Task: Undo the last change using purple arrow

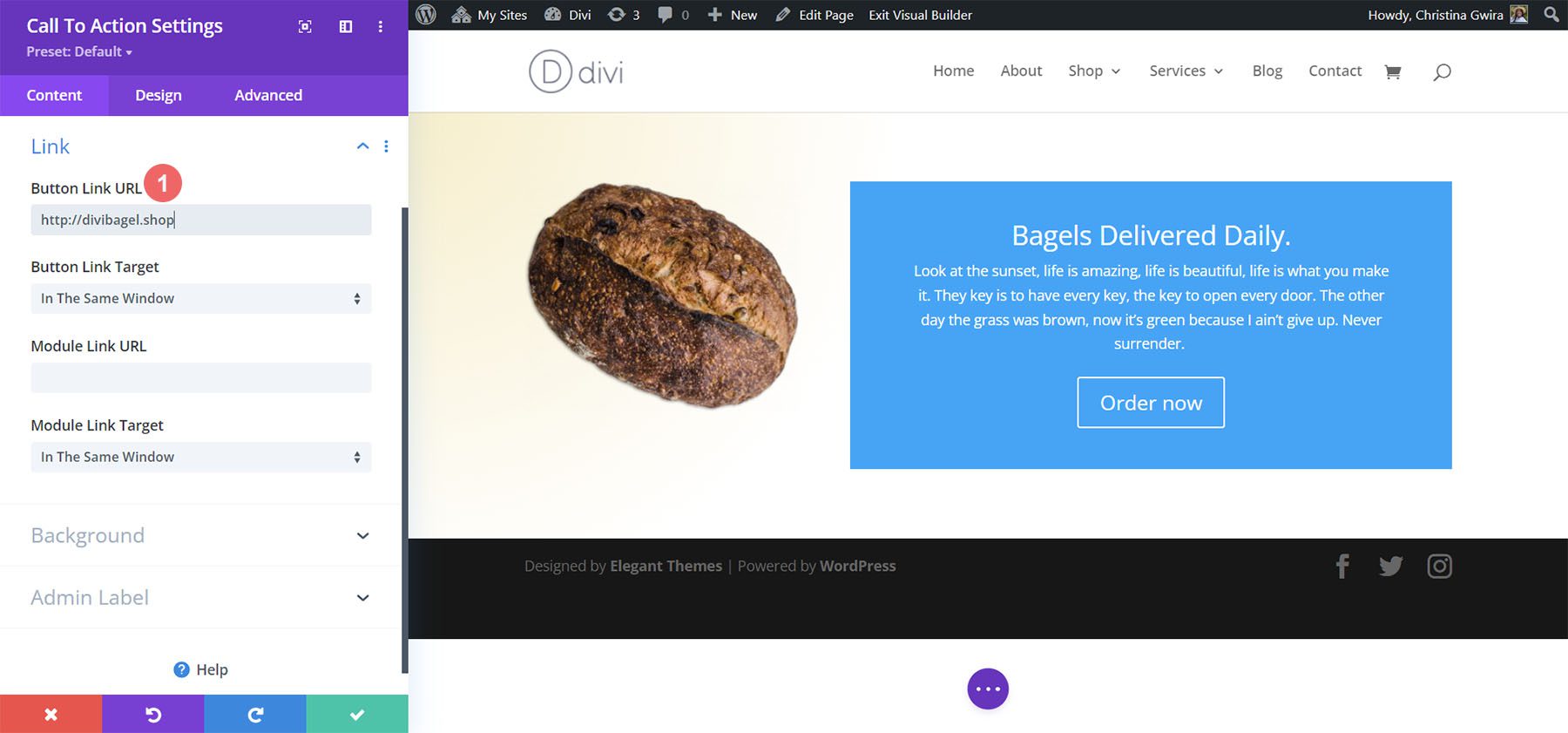Action: (153, 714)
